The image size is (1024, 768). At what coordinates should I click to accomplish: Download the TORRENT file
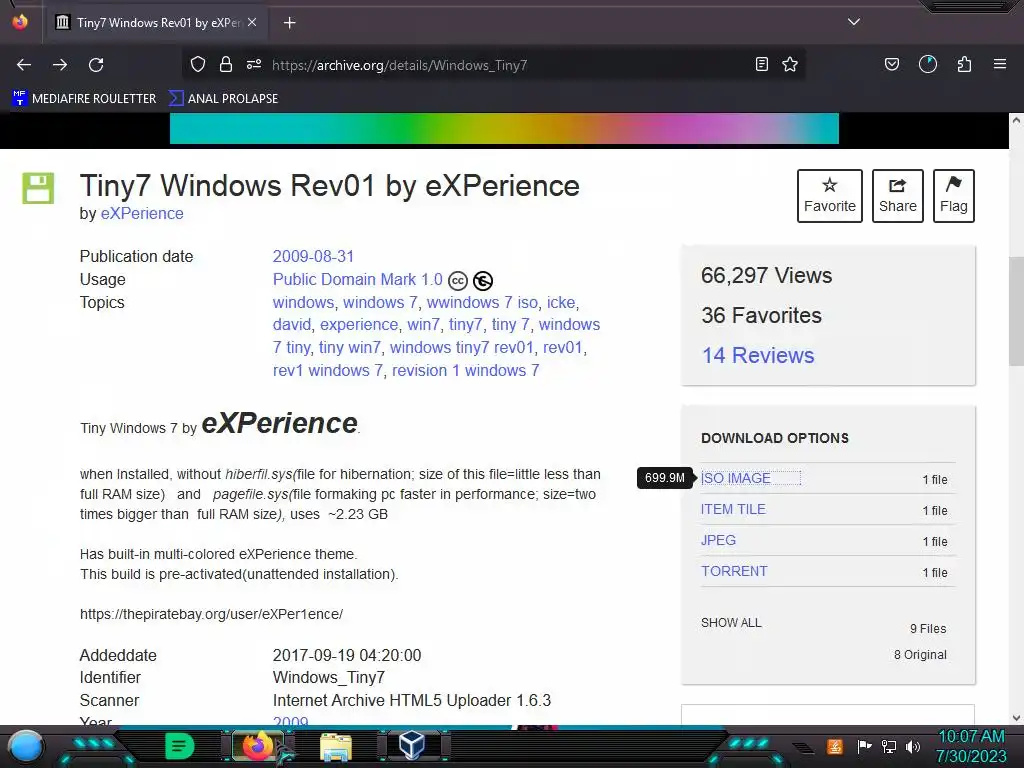pos(734,571)
